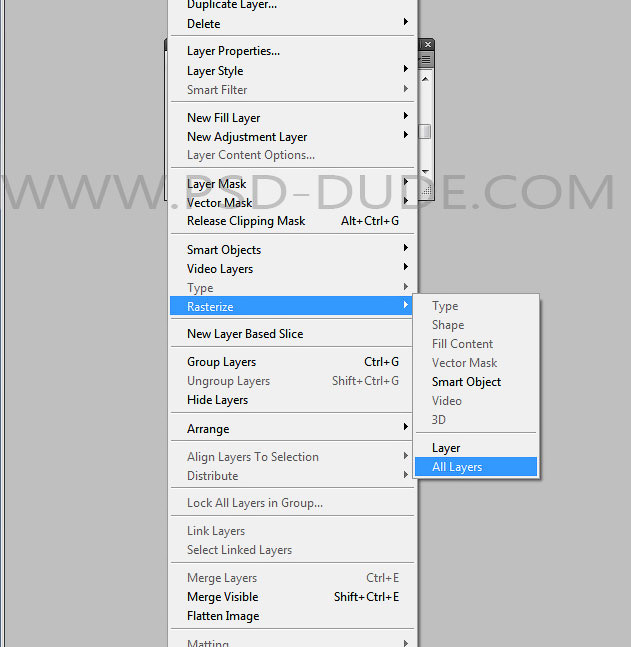Click the panel scrollbar thumb
This screenshot has width=631, height=647.
[426, 131]
